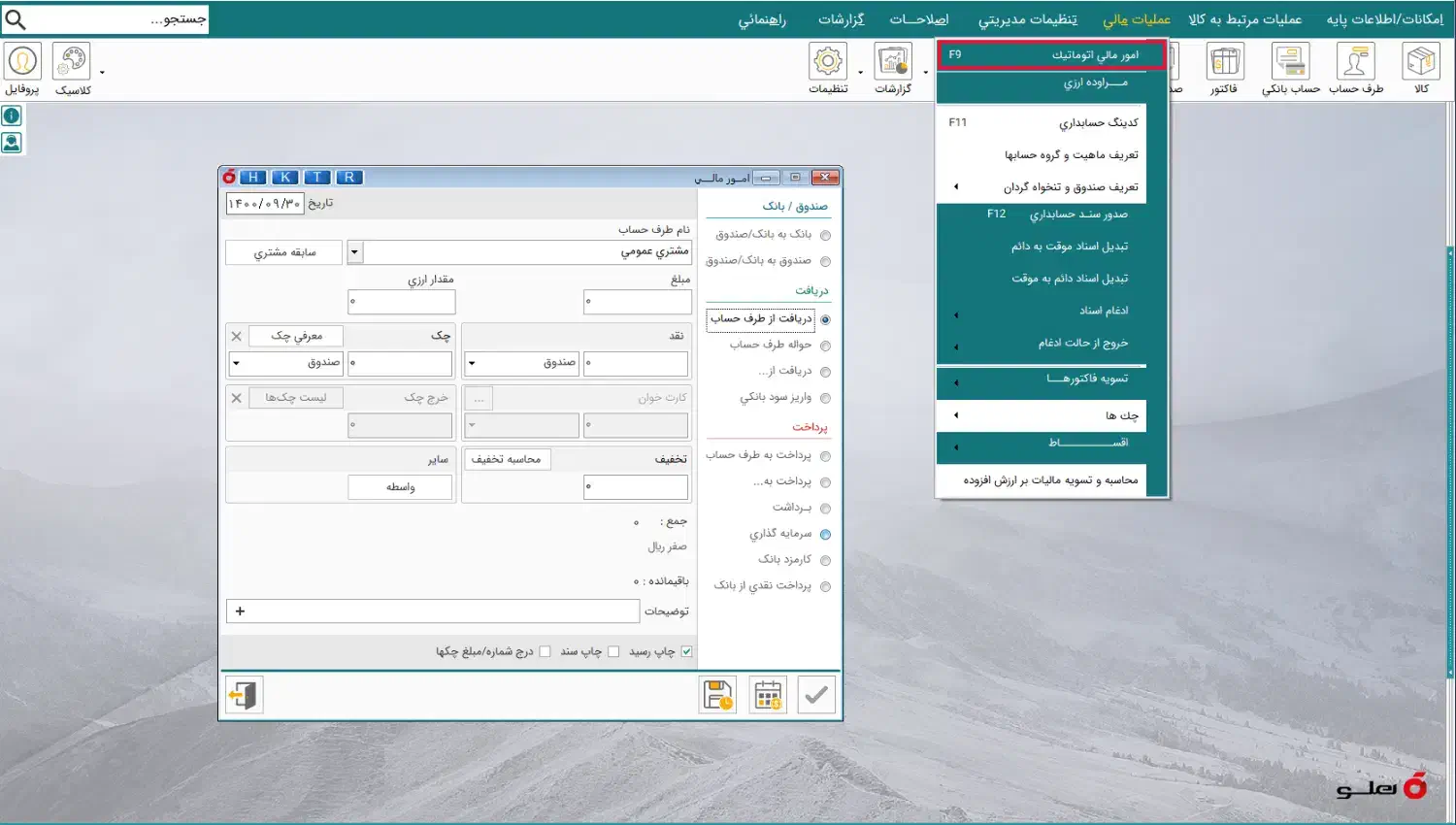Open the گزارشات menu in the menu bar
The image size is (1456, 825).
pyautogui.click(x=841, y=19)
